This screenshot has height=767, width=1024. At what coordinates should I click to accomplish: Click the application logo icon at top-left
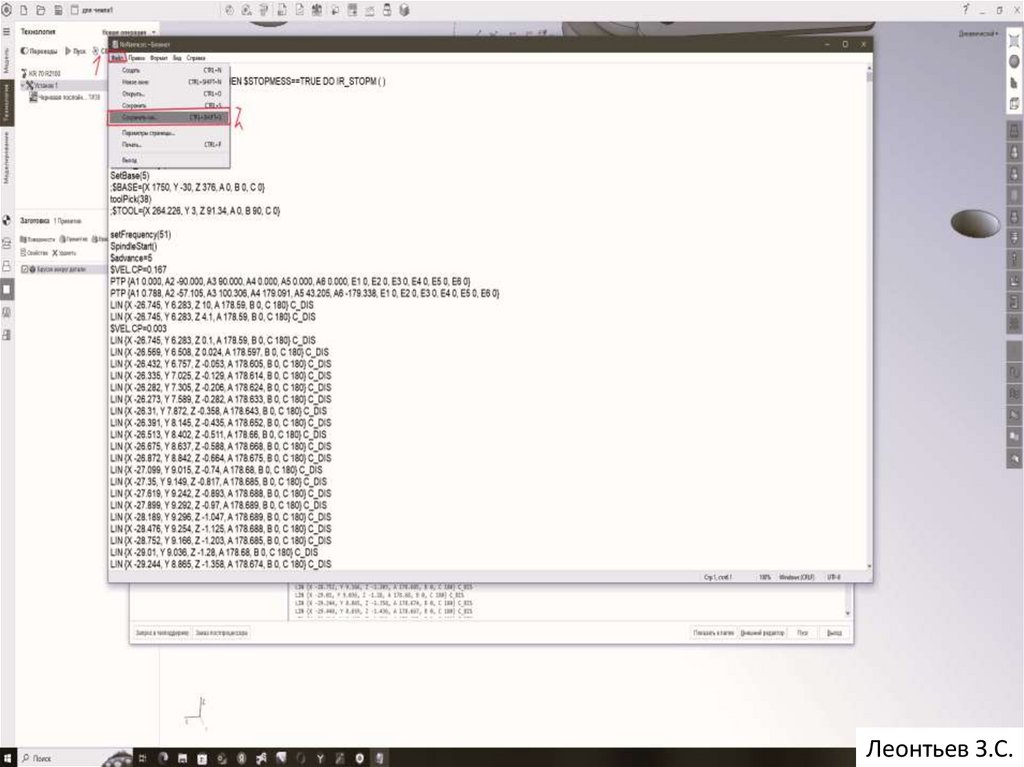tap(7, 10)
